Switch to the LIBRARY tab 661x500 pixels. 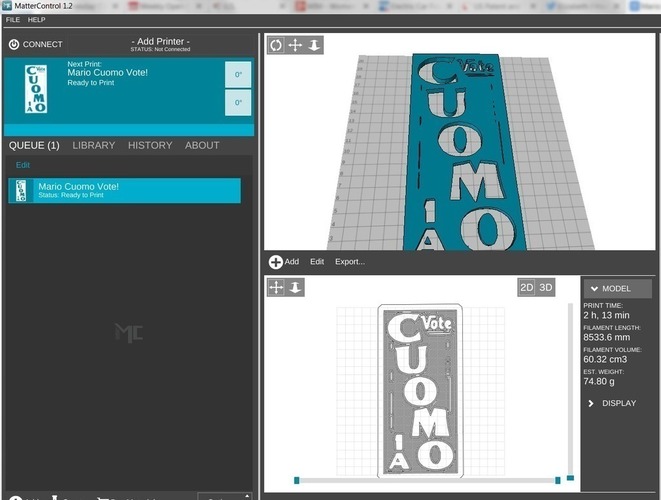tap(94, 145)
